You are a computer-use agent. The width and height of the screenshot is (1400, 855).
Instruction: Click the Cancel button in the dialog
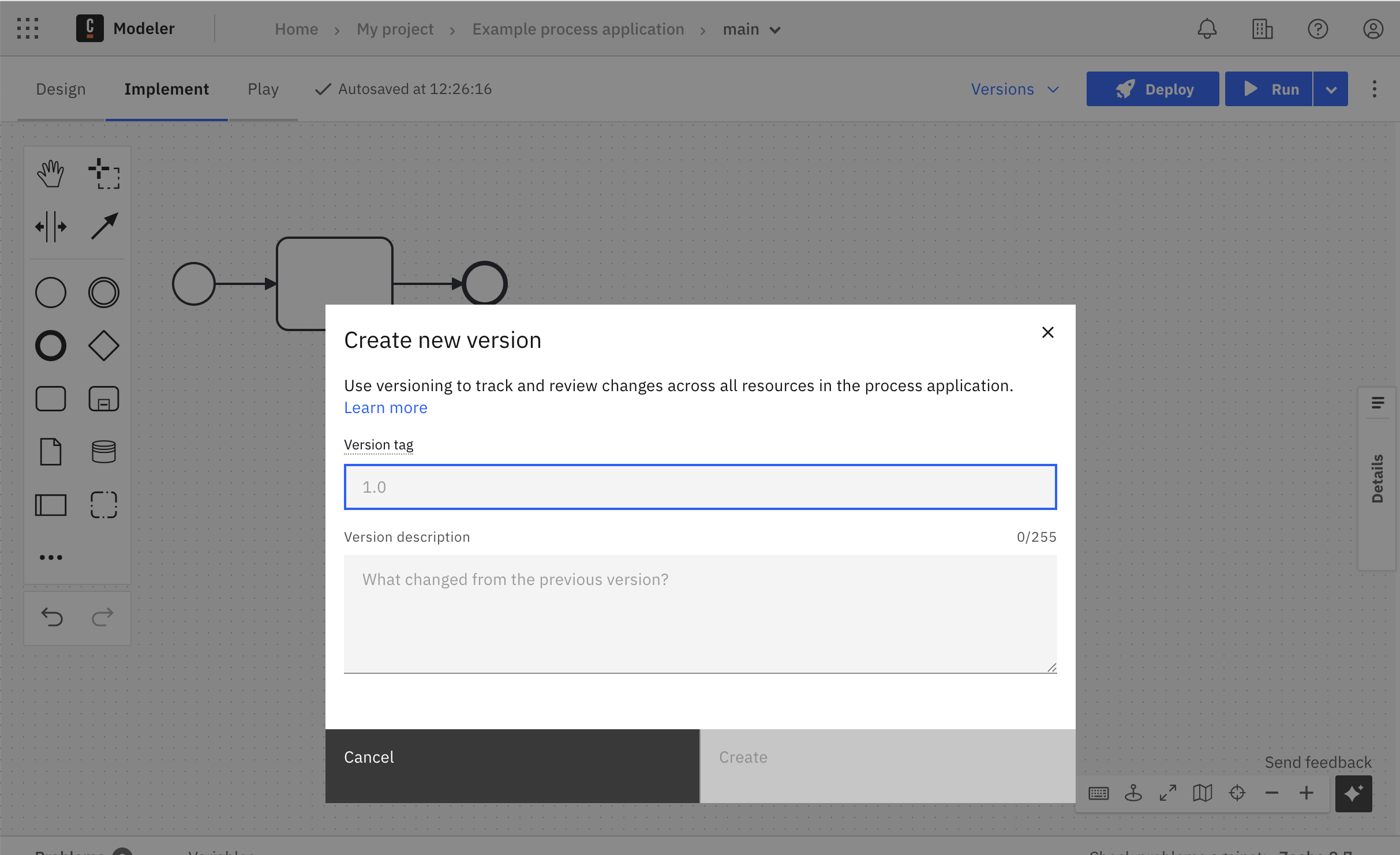point(512,757)
